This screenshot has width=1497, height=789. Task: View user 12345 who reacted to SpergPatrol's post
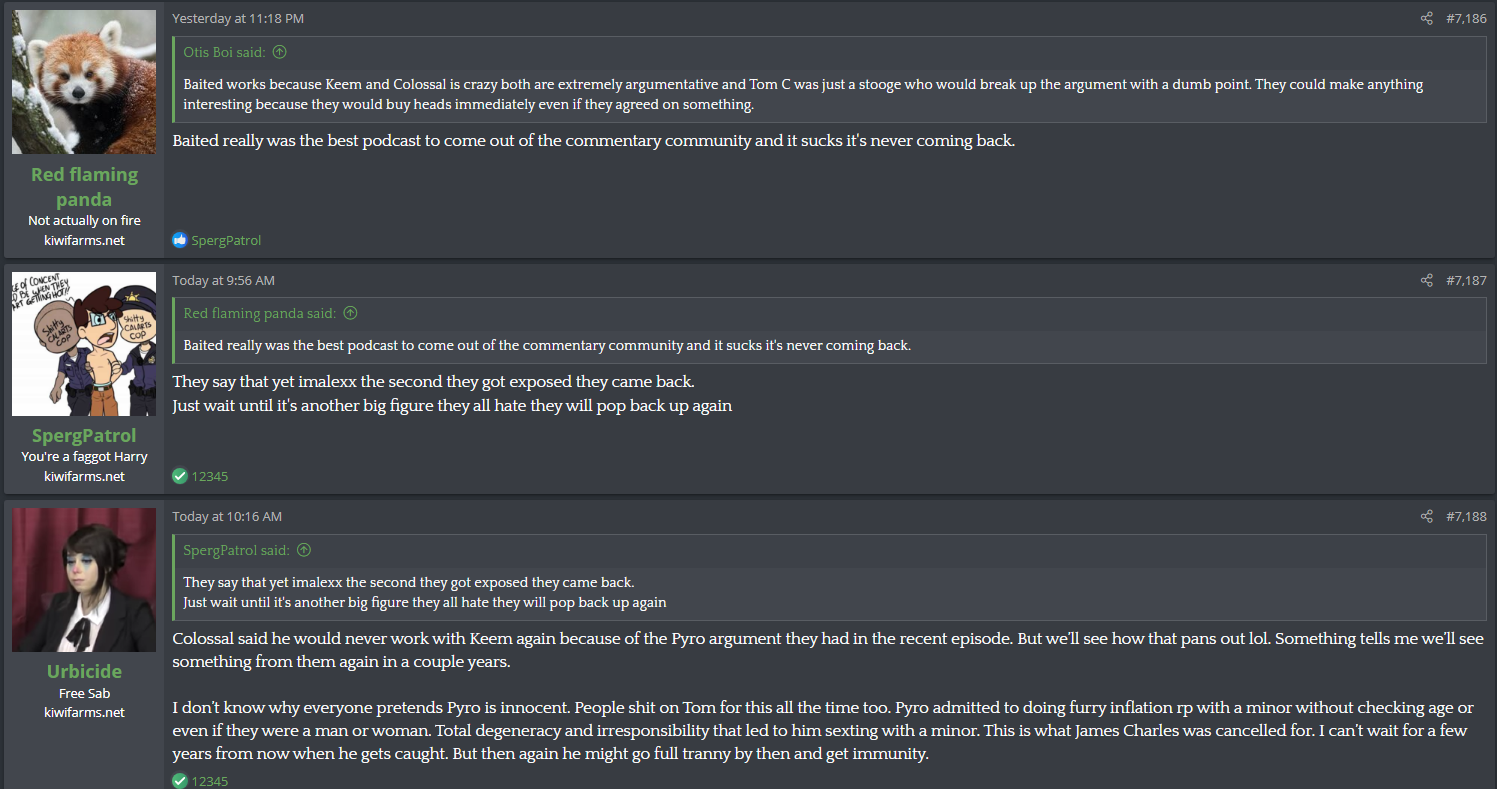[210, 476]
